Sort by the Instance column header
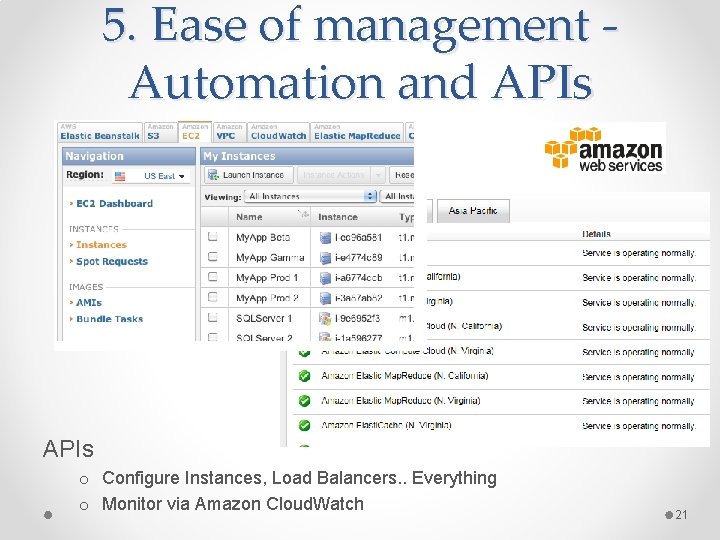This screenshot has height=540, width=720. (338, 217)
